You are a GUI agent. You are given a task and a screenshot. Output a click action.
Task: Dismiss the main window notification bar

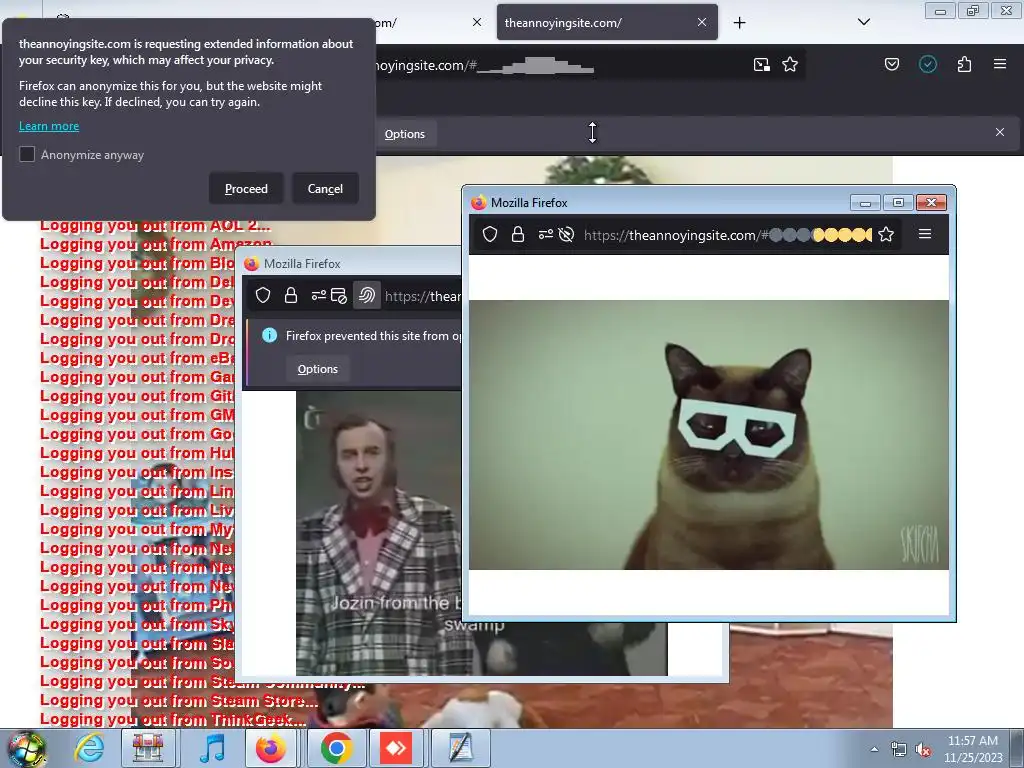tap(1000, 132)
